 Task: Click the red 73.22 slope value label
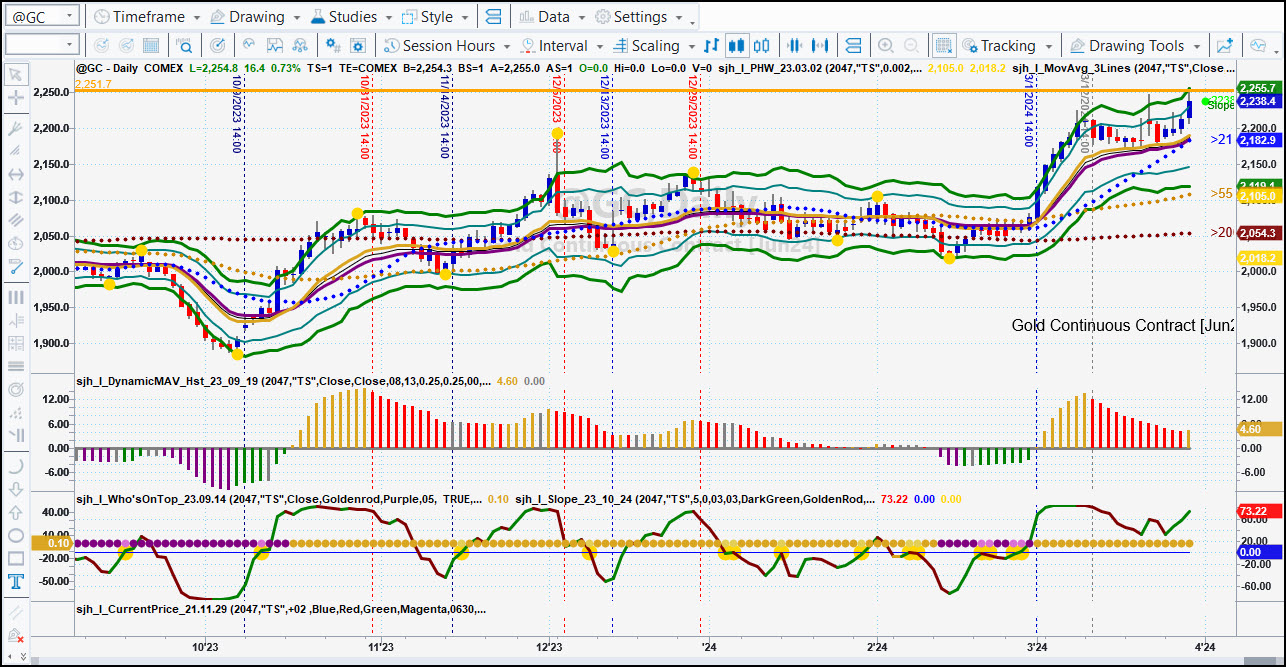click(x=1259, y=511)
